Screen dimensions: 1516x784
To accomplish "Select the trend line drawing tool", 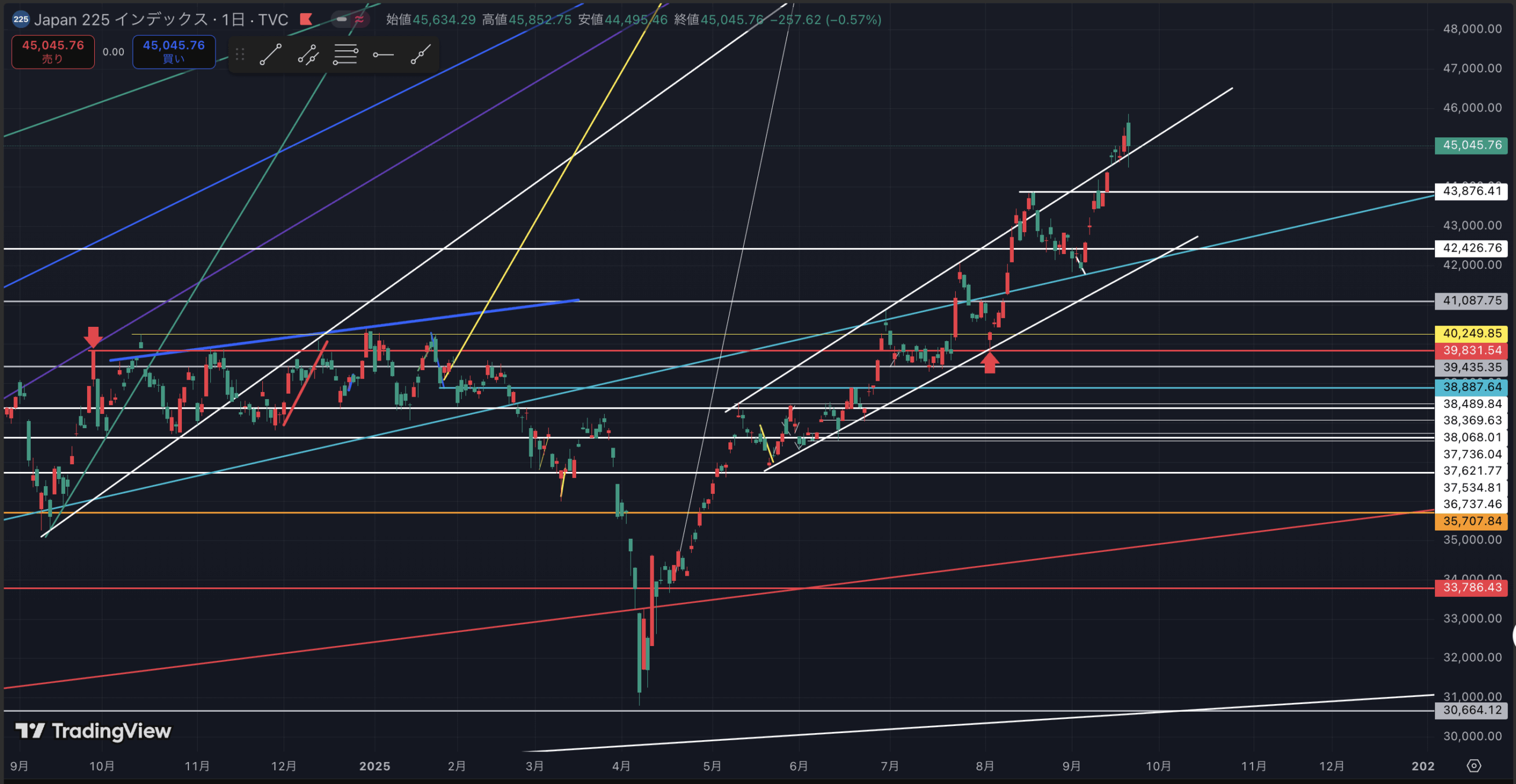I will (271, 54).
